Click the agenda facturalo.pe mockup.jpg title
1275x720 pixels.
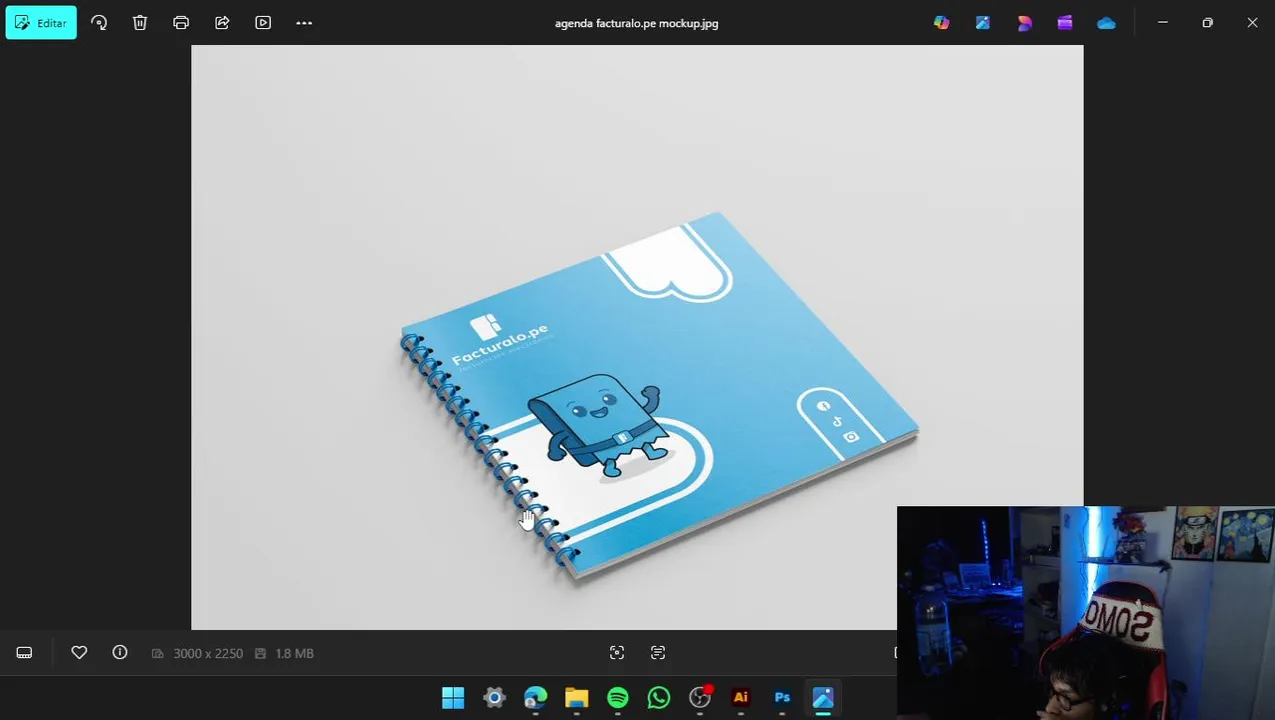point(636,23)
